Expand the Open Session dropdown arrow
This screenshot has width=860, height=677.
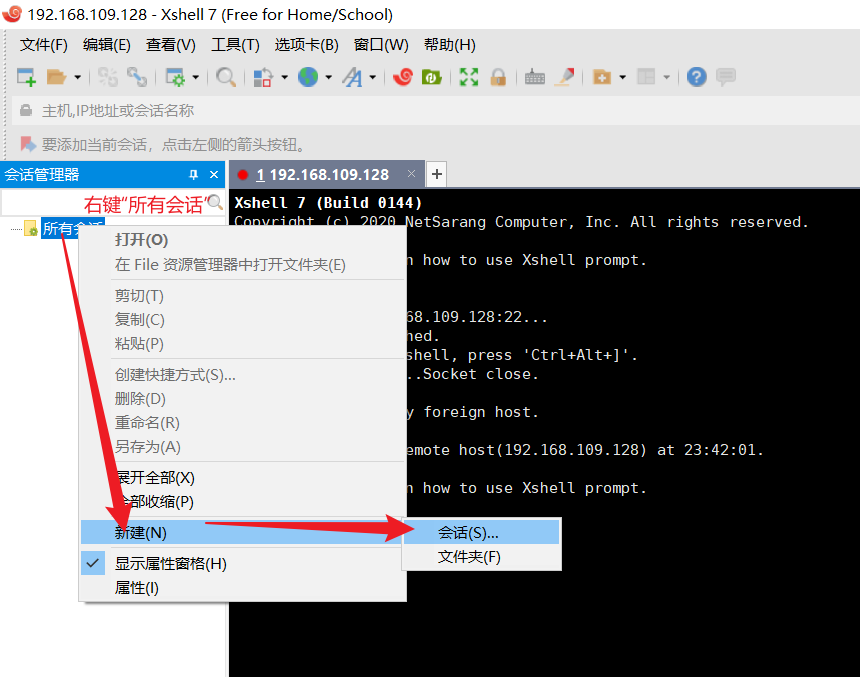(77, 77)
